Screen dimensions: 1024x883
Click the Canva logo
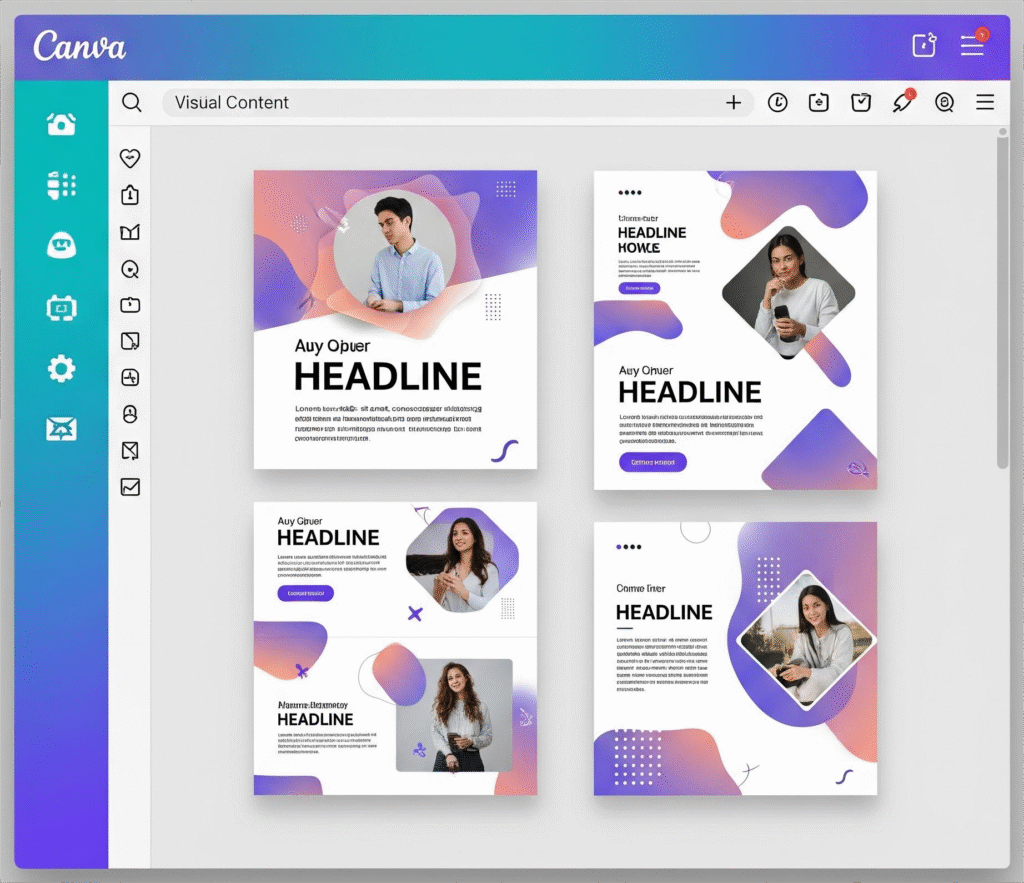(x=79, y=46)
